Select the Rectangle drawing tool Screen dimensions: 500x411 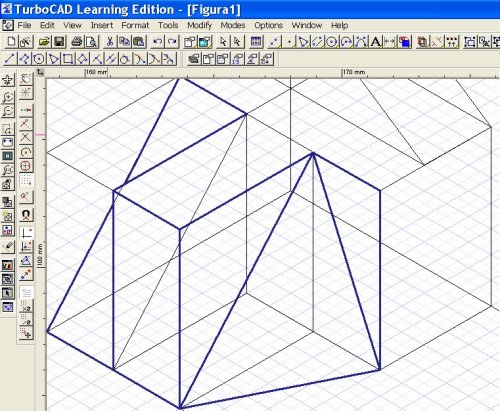click(68, 59)
